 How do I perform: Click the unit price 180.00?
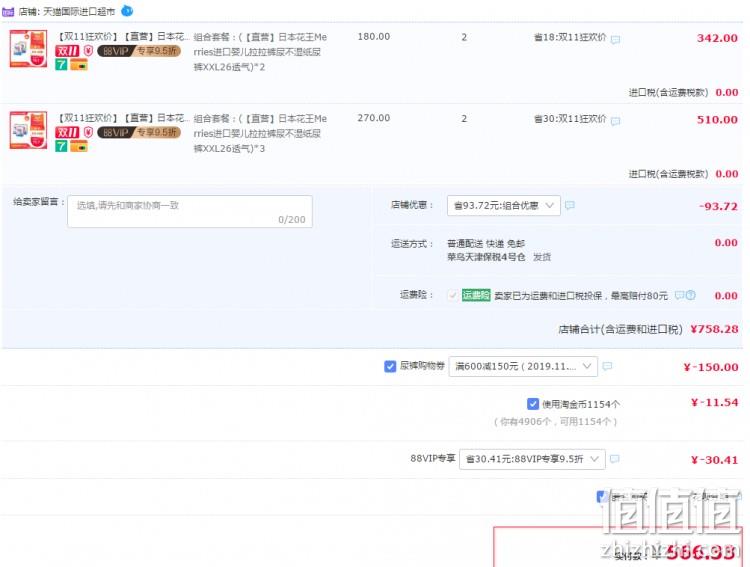coord(374,36)
